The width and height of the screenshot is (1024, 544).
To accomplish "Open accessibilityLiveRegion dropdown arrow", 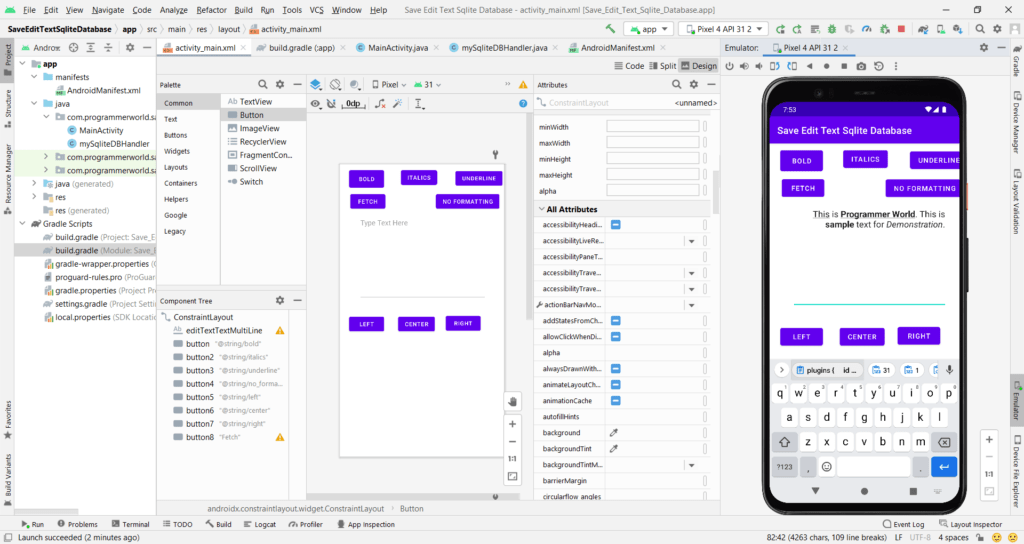I will pos(692,241).
